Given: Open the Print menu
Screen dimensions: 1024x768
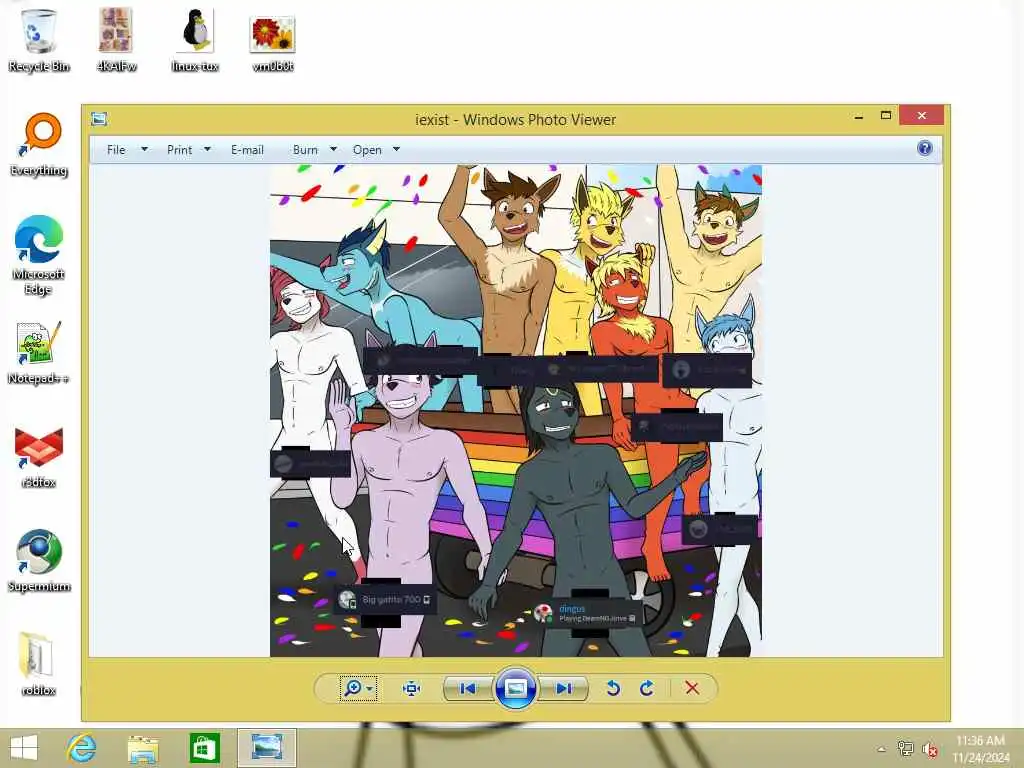Looking at the screenshot, I should [180, 150].
